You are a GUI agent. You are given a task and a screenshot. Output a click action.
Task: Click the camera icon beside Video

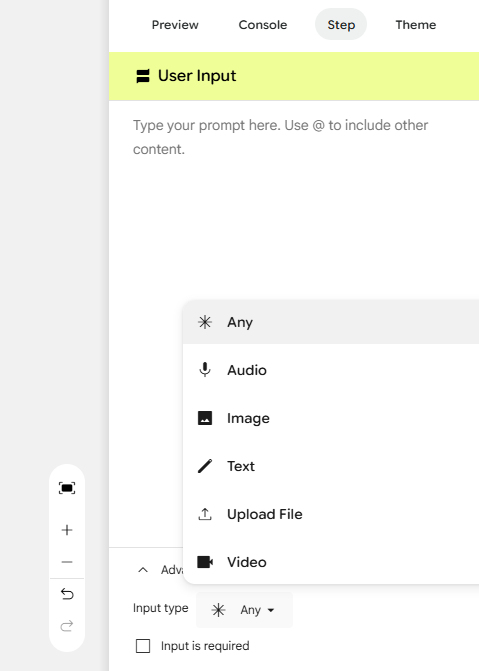point(205,562)
